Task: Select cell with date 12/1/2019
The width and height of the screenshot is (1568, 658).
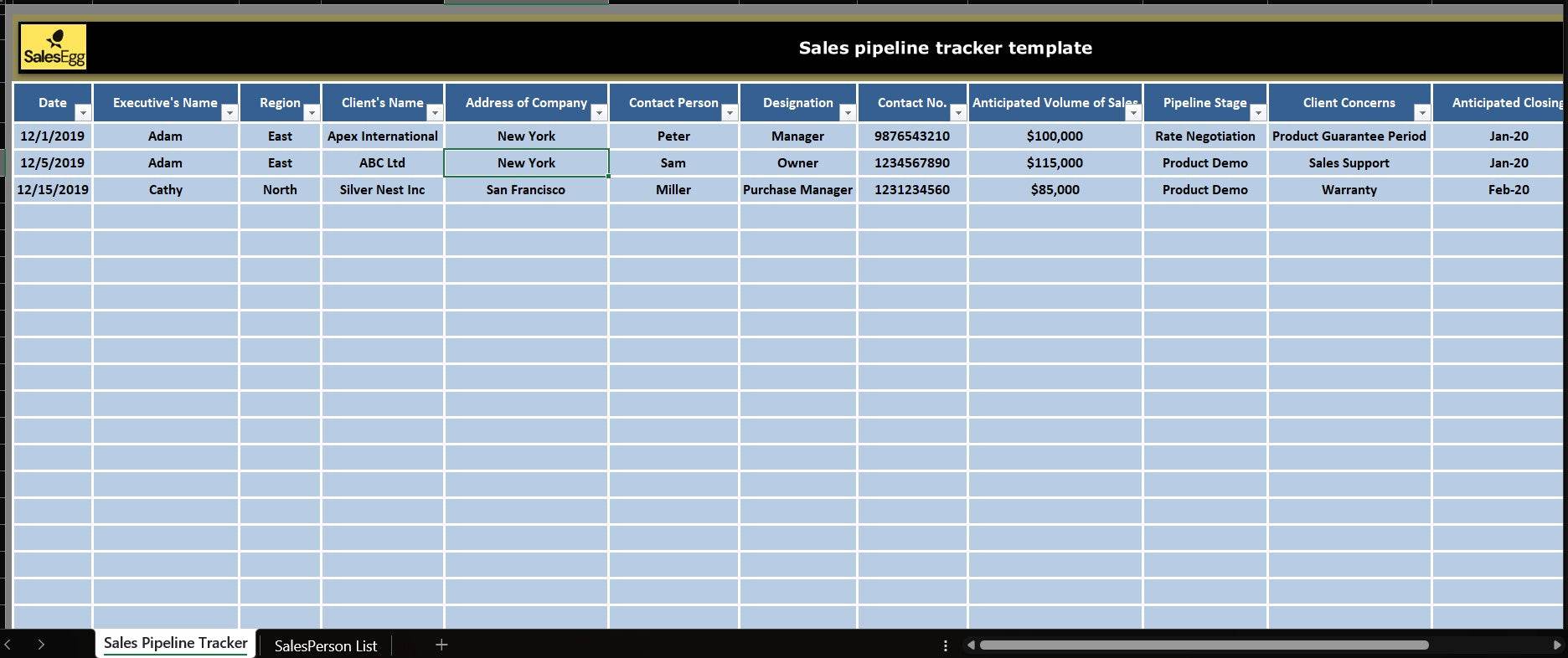Action: [x=53, y=136]
